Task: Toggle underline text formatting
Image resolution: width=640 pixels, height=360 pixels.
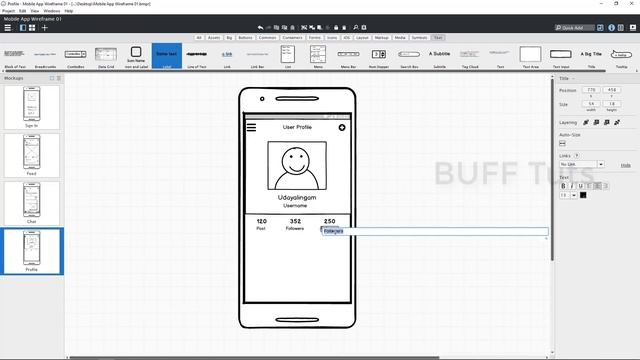Action: [580, 186]
